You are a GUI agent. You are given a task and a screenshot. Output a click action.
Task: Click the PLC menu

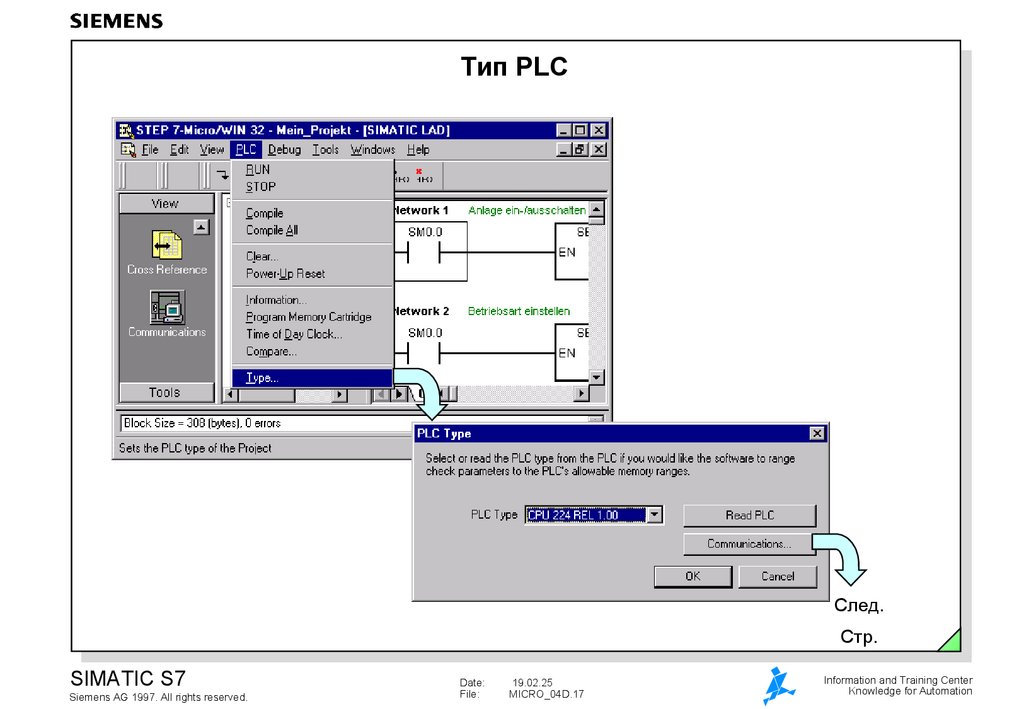tap(246, 150)
